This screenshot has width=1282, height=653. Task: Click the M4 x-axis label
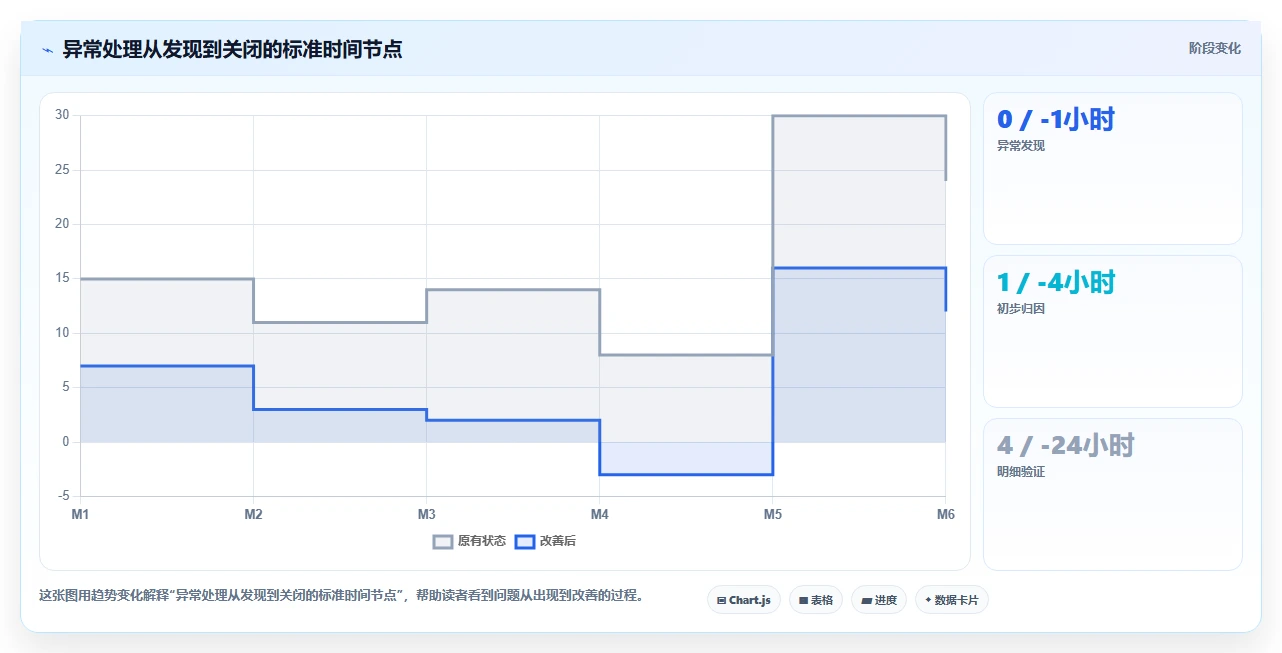pos(599,515)
